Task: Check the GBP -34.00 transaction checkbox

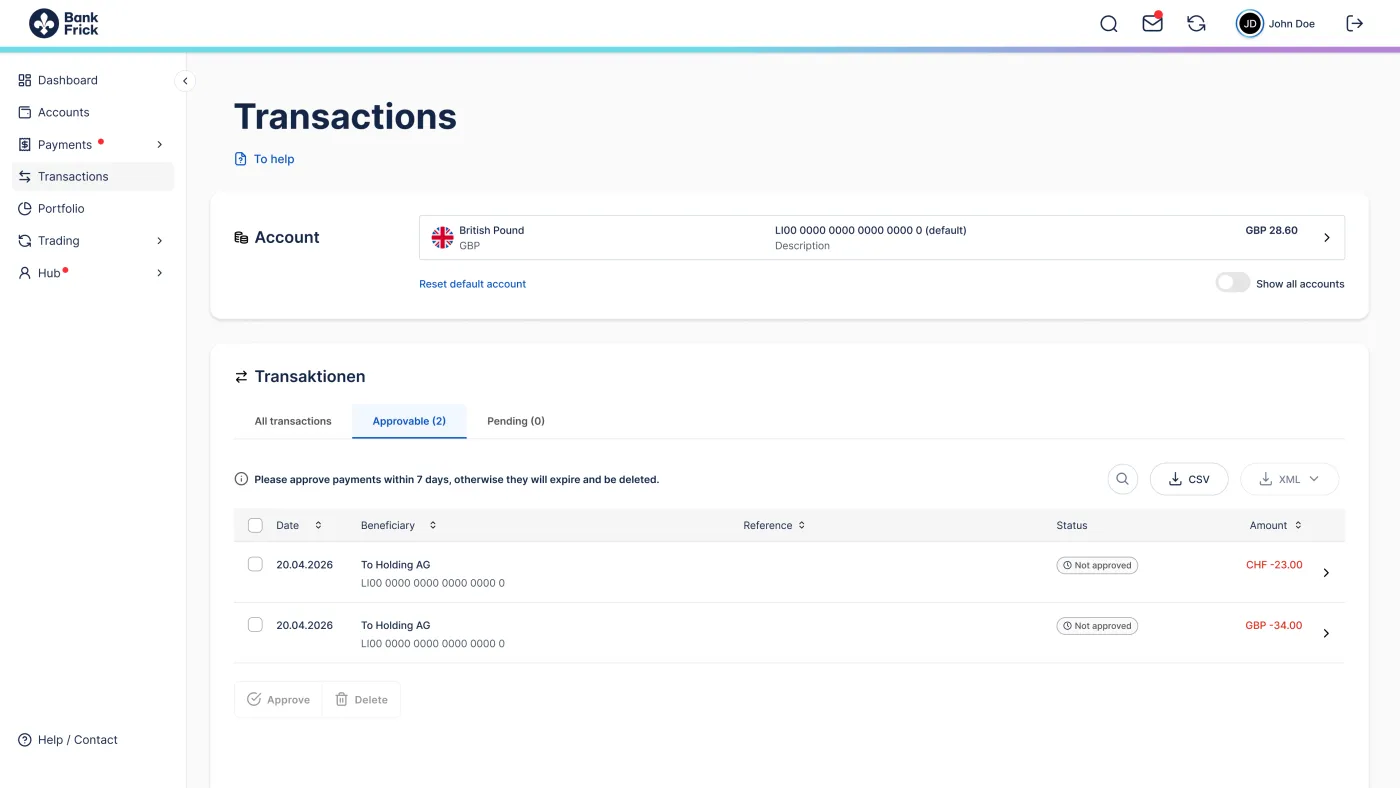Action: [255, 624]
